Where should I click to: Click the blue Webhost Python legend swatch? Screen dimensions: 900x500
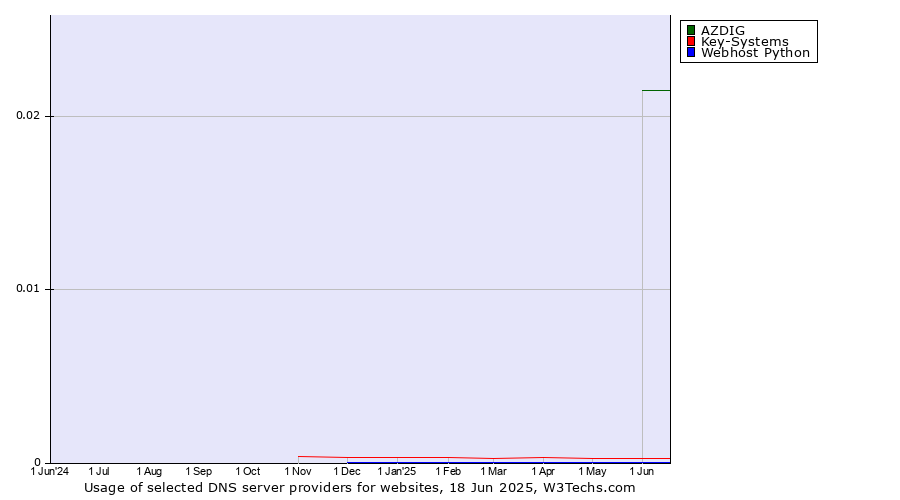pos(691,52)
